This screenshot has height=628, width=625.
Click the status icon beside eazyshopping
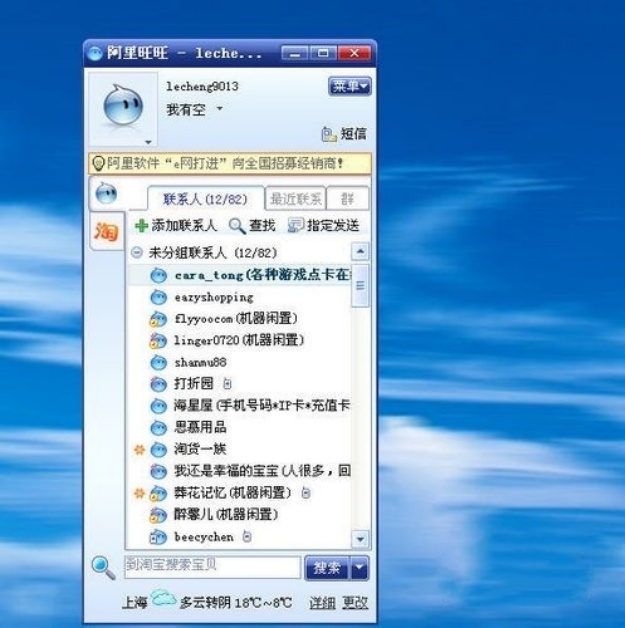point(158,297)
